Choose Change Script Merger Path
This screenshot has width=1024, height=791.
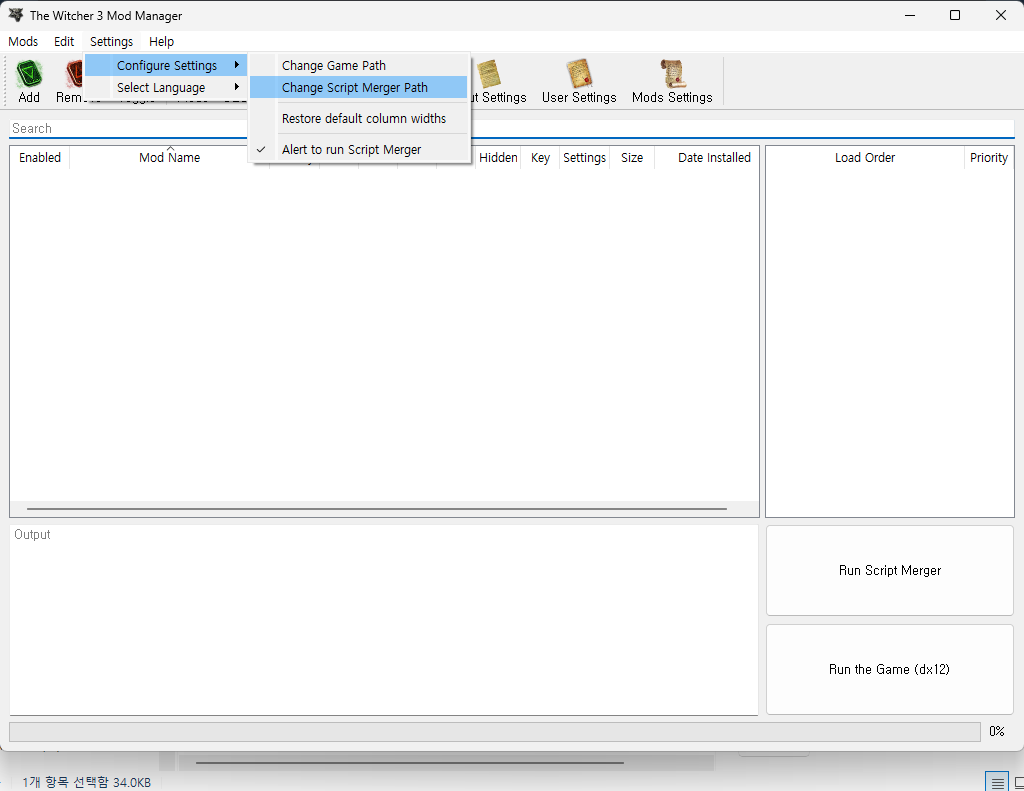(x=359, y=88)
